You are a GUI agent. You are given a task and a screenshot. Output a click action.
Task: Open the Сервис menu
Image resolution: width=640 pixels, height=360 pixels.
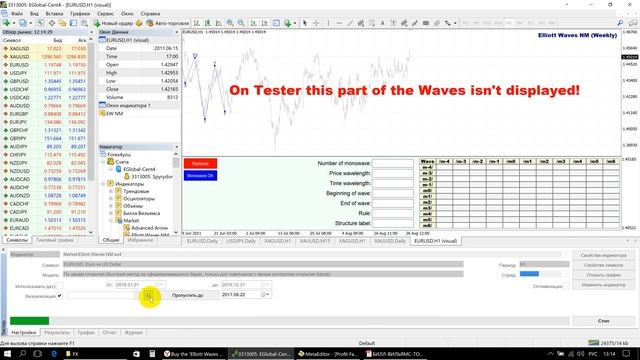coord(105,13)
